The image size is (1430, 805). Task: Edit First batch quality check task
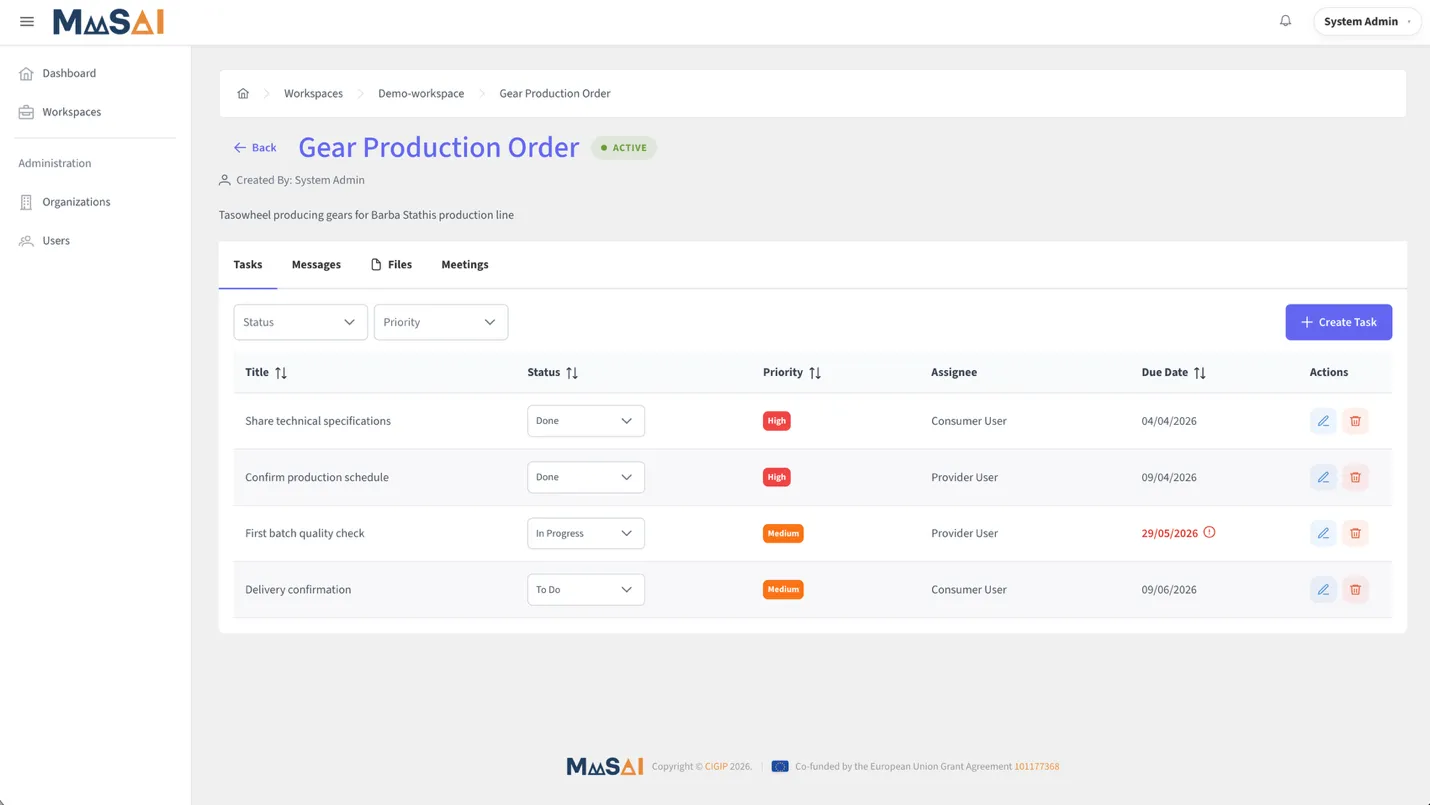1323,533
